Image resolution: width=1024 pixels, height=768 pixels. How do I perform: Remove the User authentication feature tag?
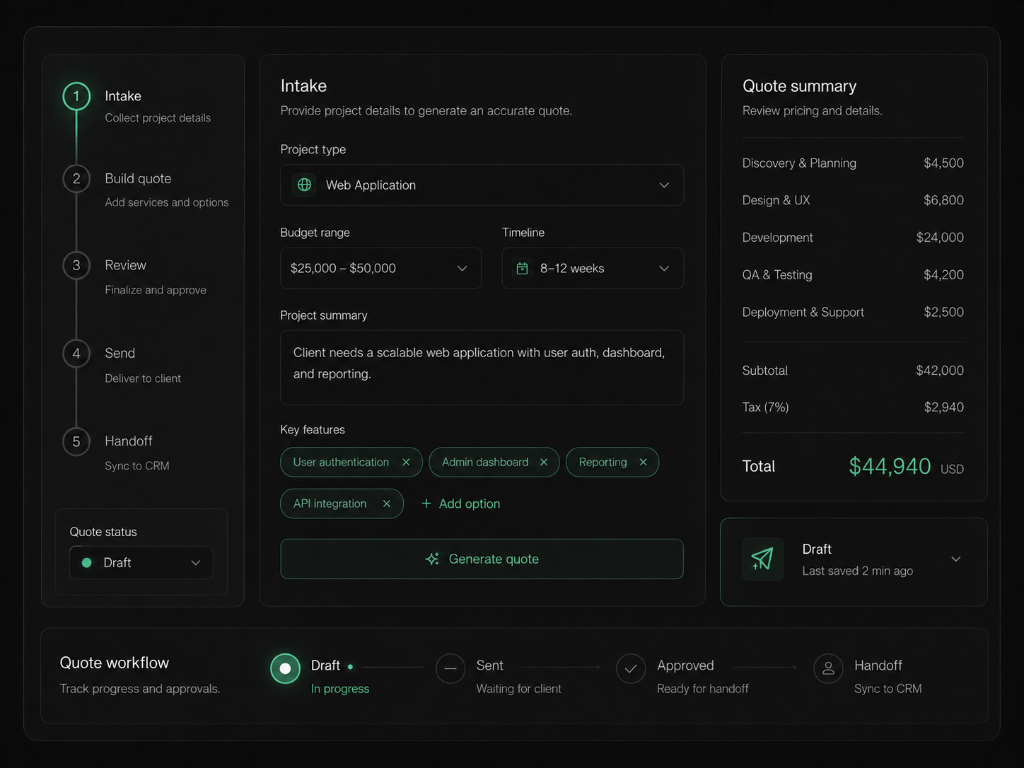(406, 462)
